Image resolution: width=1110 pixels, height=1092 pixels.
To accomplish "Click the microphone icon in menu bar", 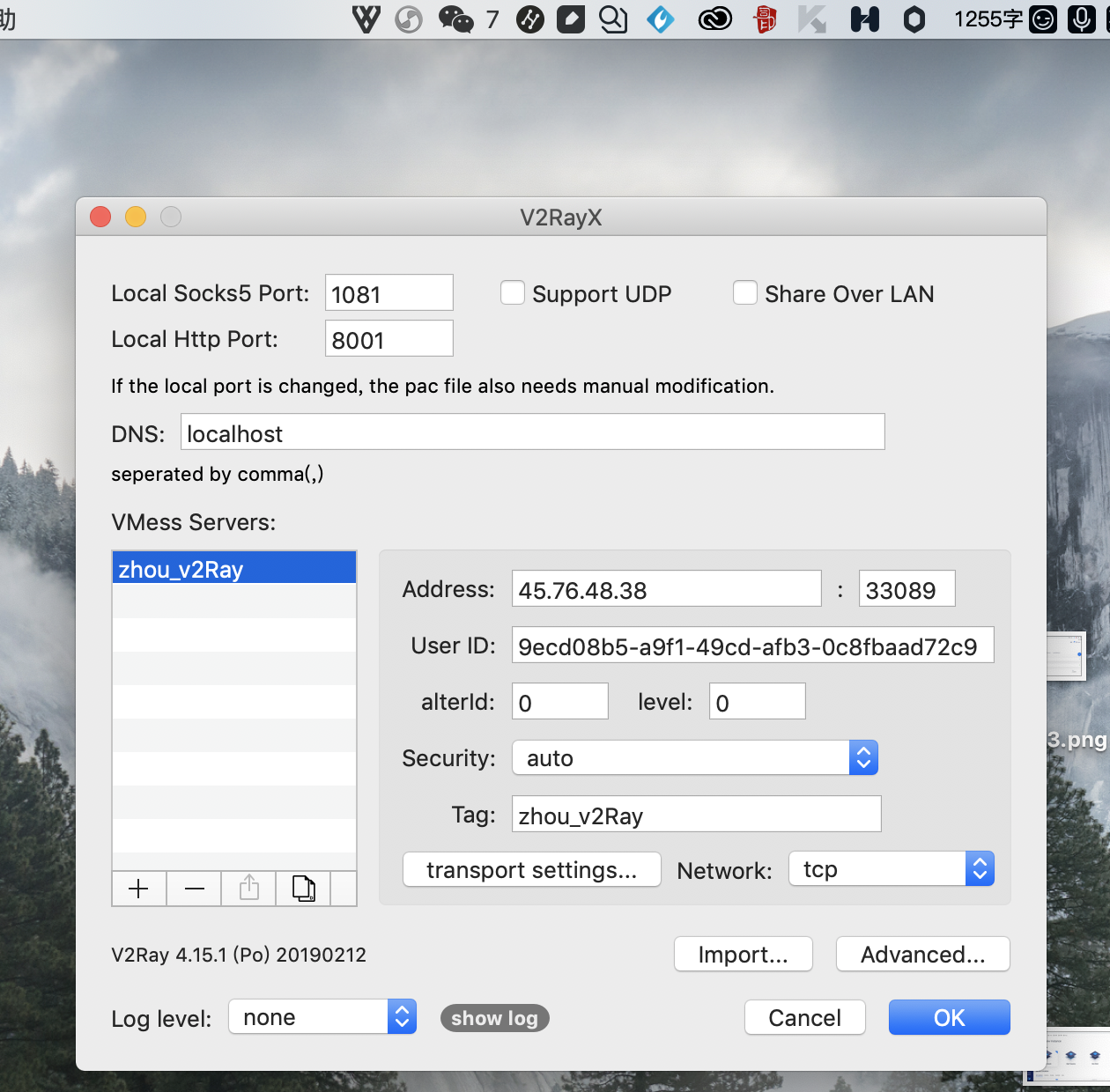I will coord(1081,18).
